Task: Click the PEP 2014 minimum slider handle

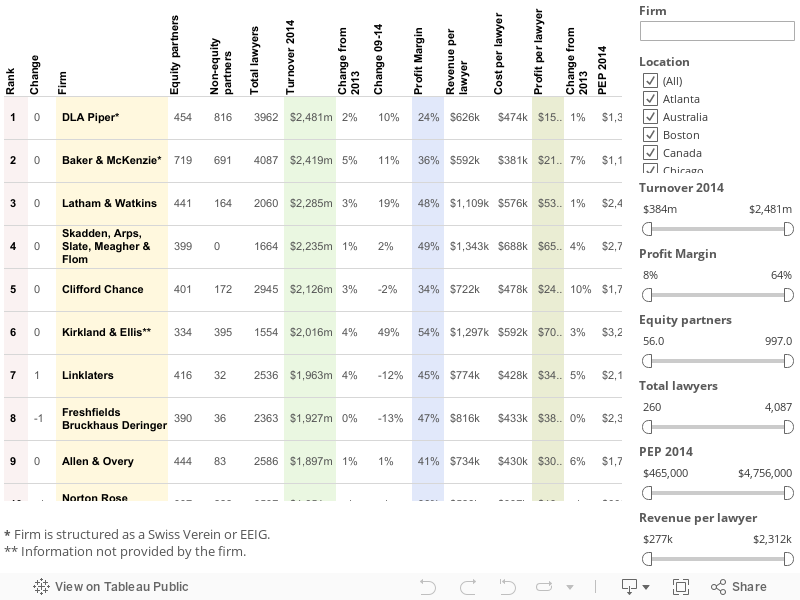Action: [647, 493]
